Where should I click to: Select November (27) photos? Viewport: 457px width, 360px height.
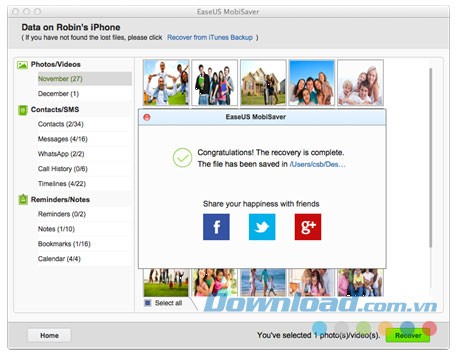tap(85, 79)
